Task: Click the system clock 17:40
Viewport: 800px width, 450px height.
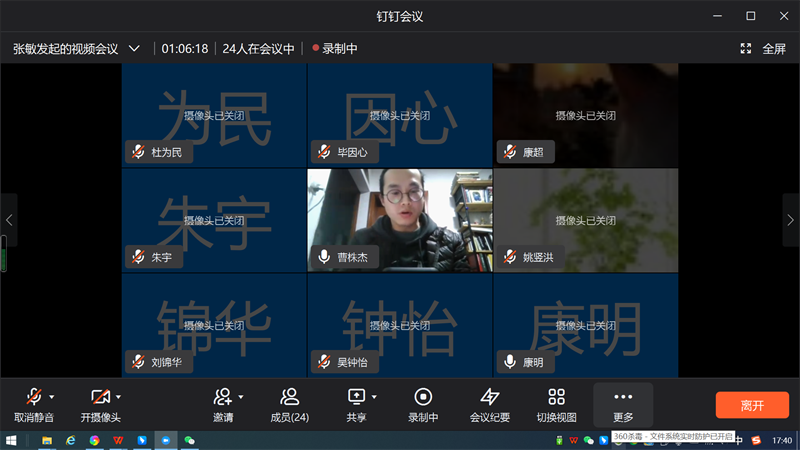Action: click(x=782, y=440)
